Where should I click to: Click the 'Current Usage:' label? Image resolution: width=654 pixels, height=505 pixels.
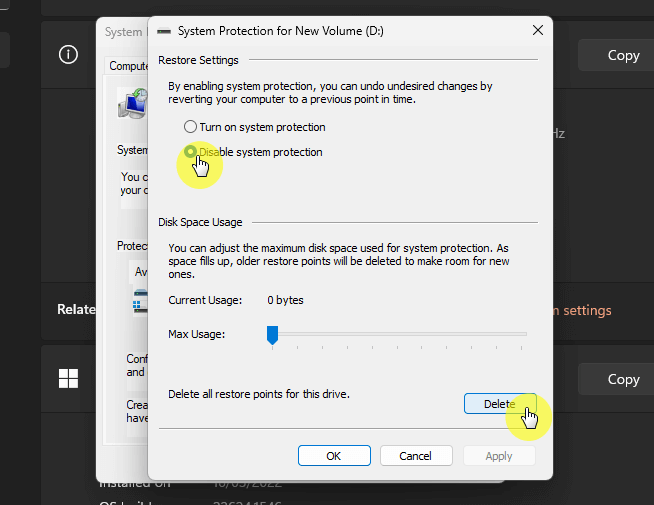click(205, 300)
